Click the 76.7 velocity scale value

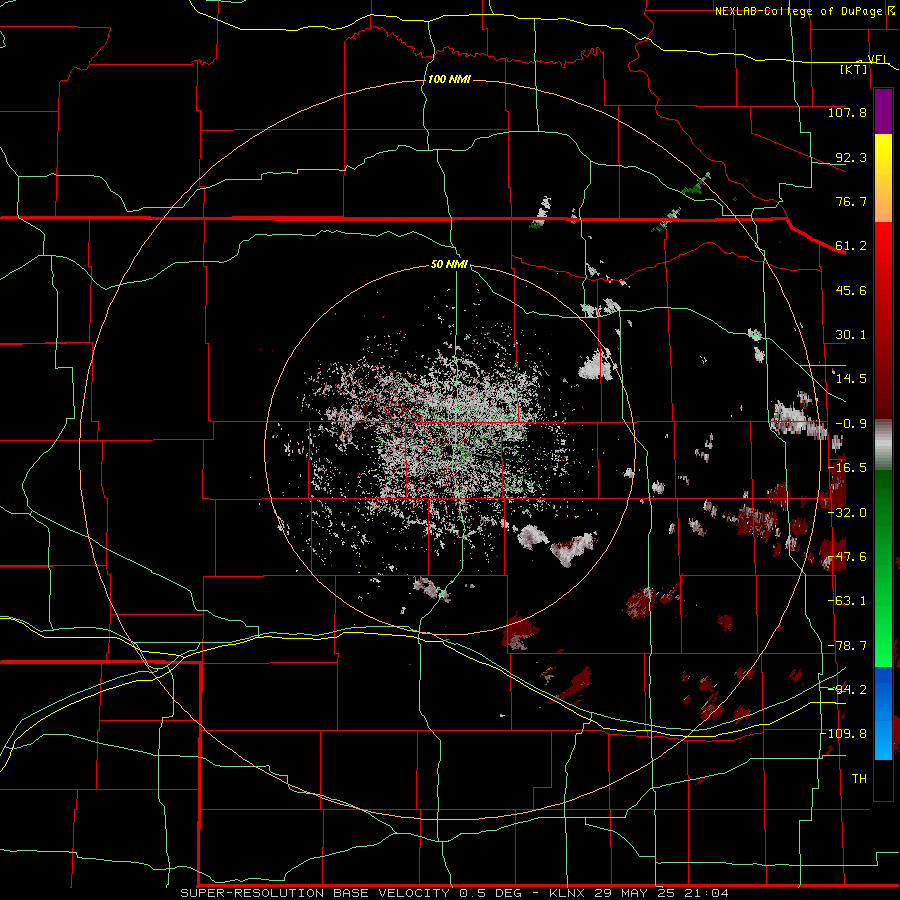click(851, 201)
